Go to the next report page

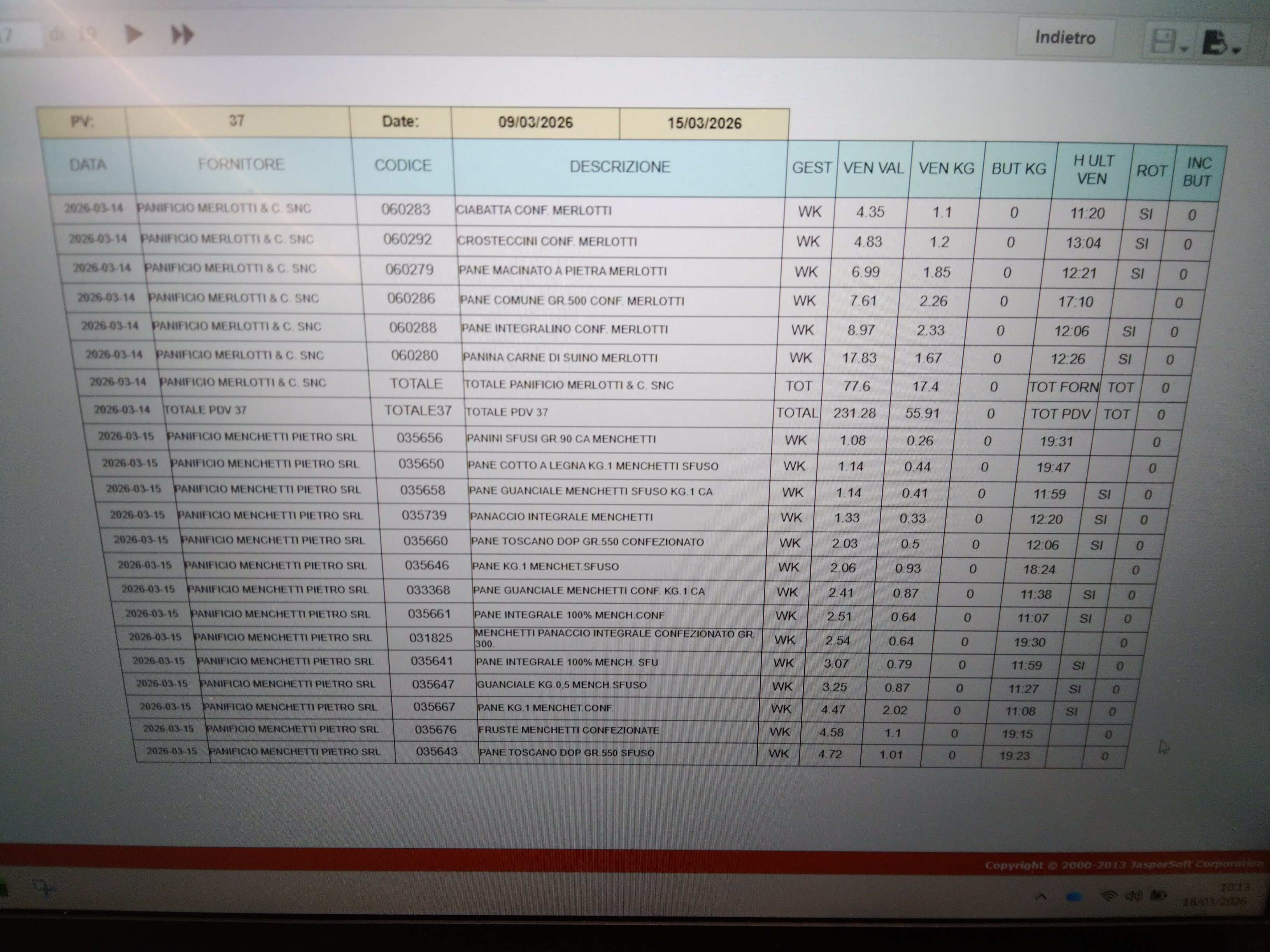[133, 35]
